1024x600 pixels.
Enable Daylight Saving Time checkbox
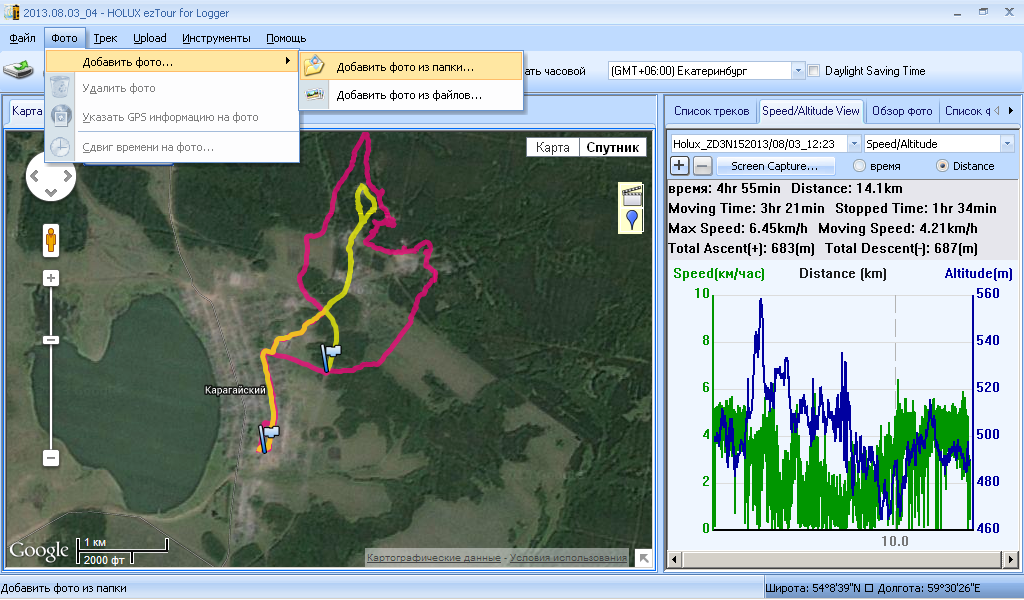pos(814,71)
